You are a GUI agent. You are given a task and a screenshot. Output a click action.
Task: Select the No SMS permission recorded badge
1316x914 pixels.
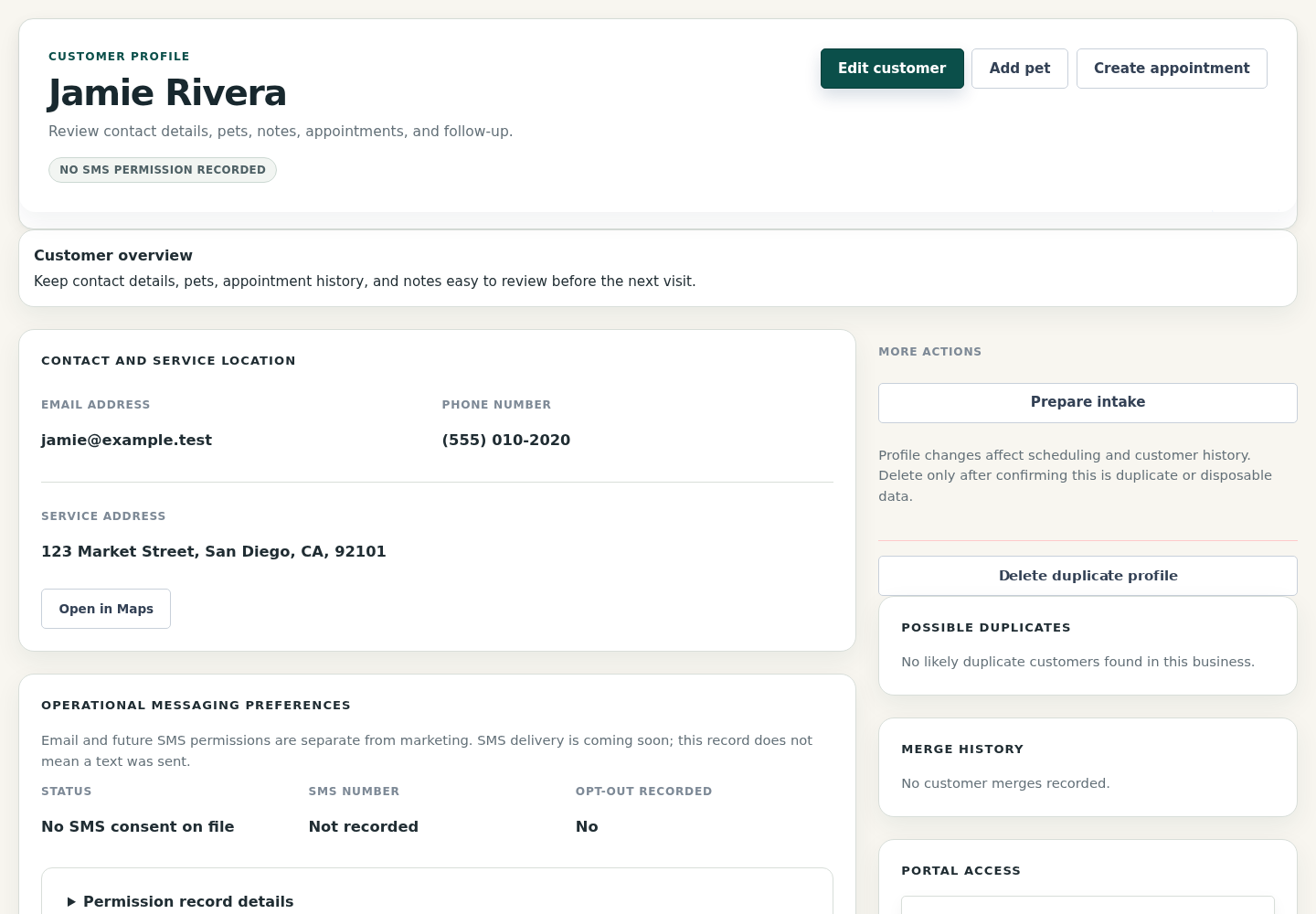[x=163, y=170]
